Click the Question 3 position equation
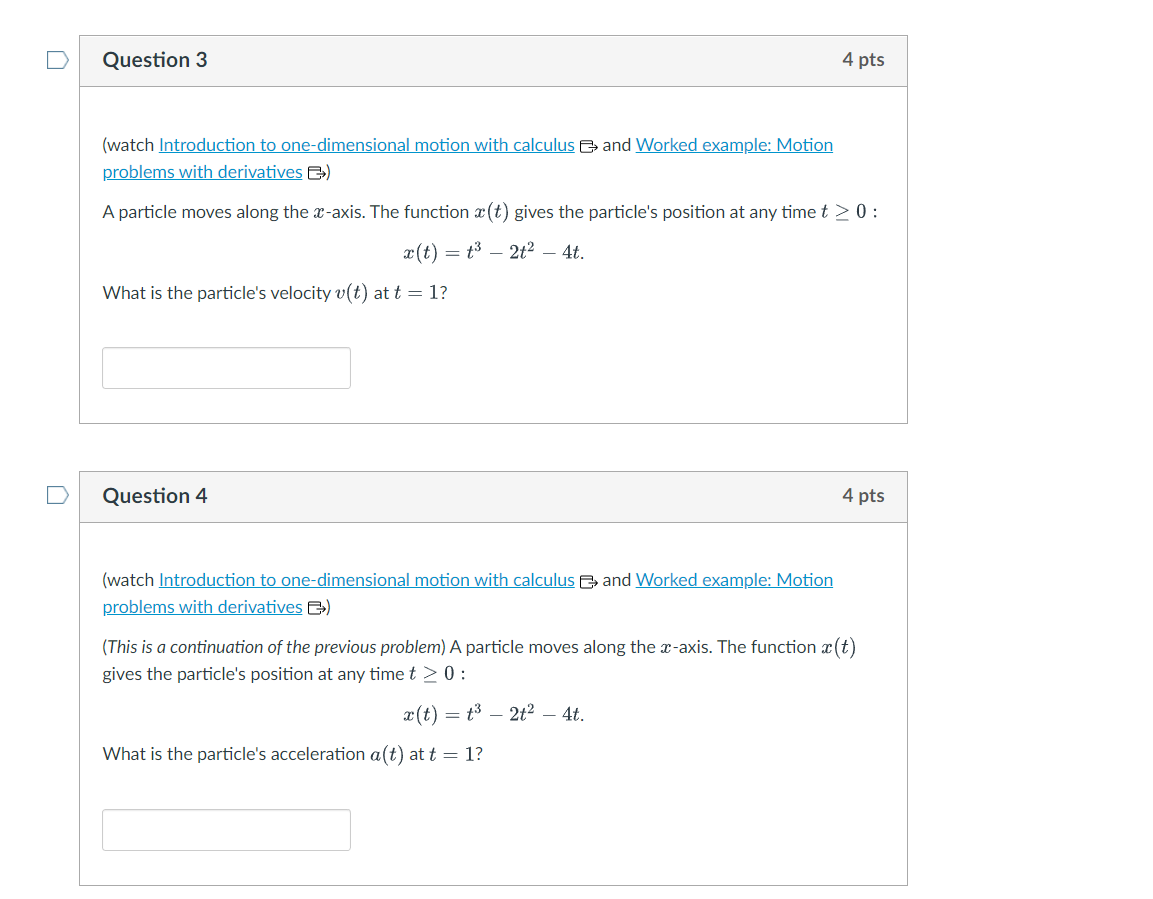 pyautogui.click(x=493, y=252)
